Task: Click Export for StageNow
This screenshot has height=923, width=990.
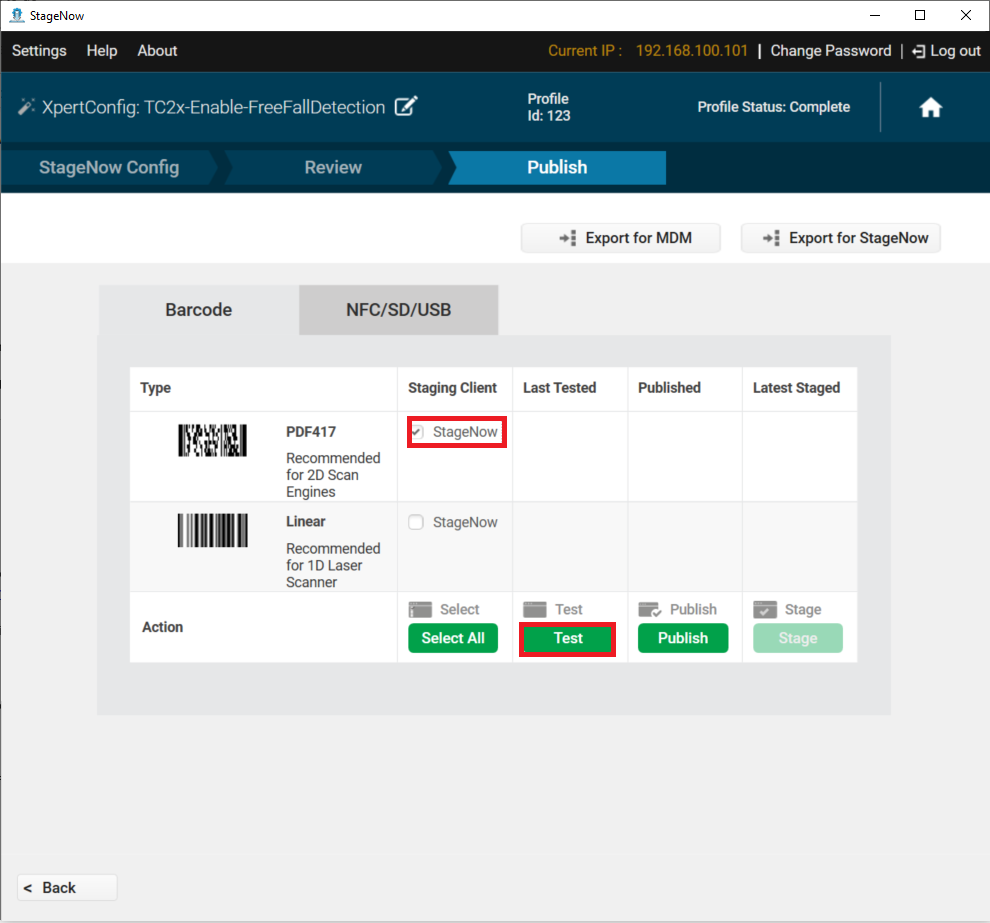Action: [840, 238]
